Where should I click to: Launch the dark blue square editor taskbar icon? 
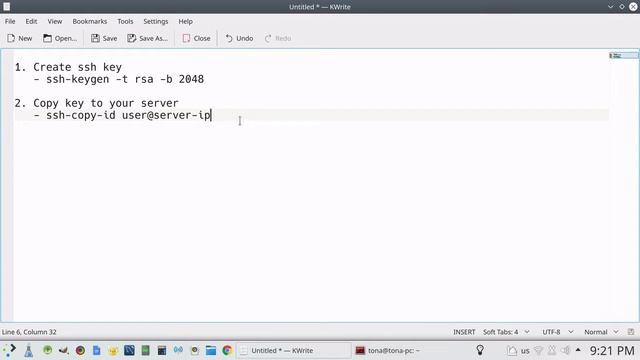pyautogui.click(x=129, y=350)
